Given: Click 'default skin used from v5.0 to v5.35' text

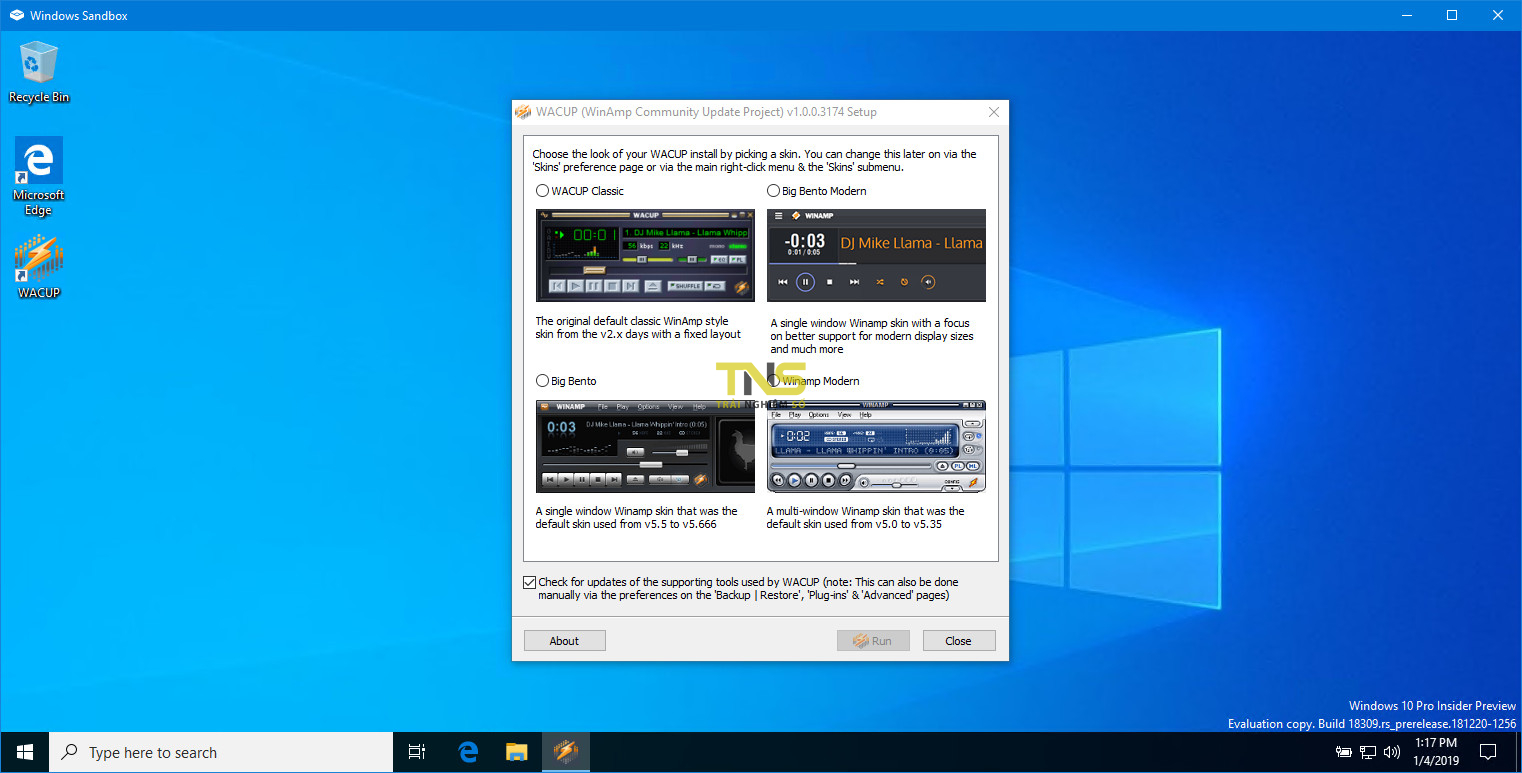Looking at the screenshot, I should [x=853, y=524].
